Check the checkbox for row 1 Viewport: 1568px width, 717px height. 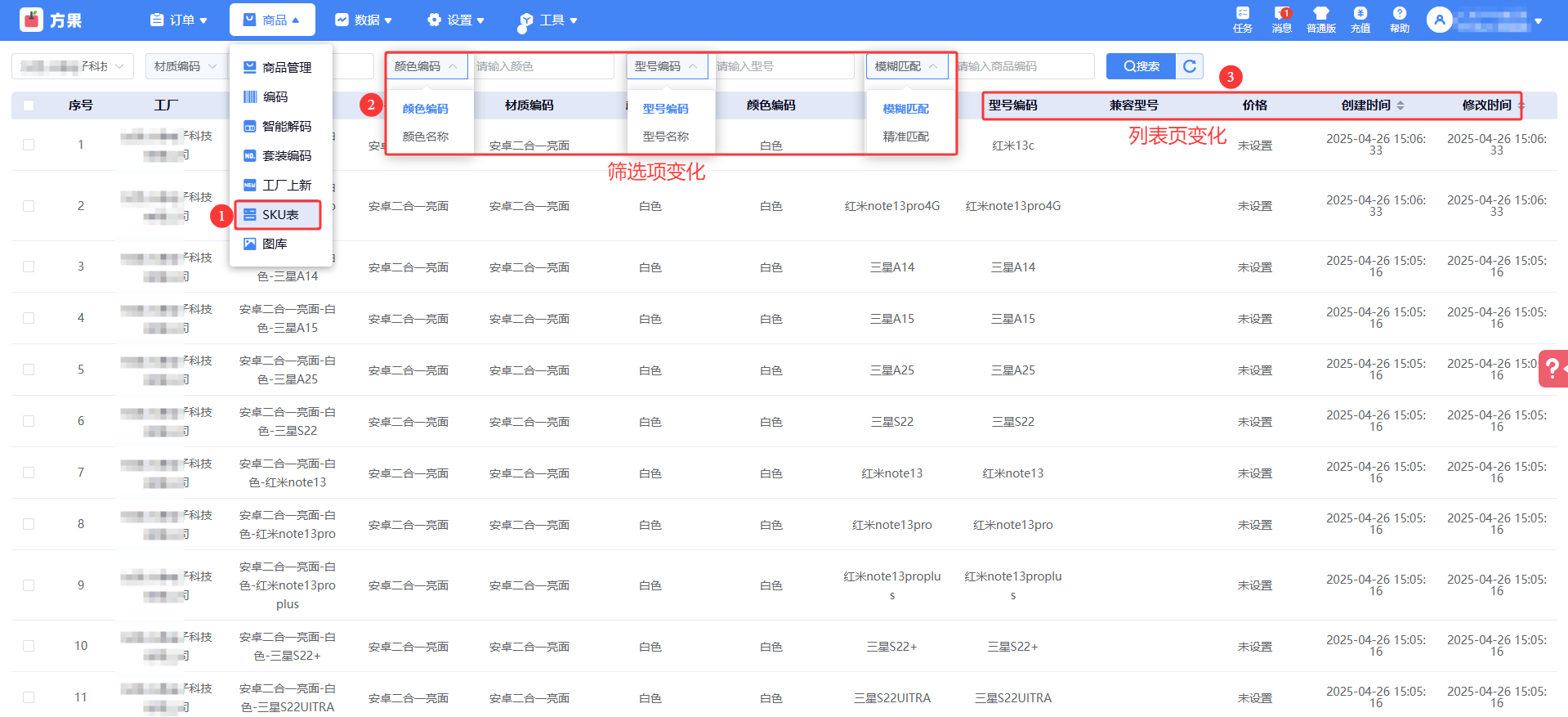[29, 145]
